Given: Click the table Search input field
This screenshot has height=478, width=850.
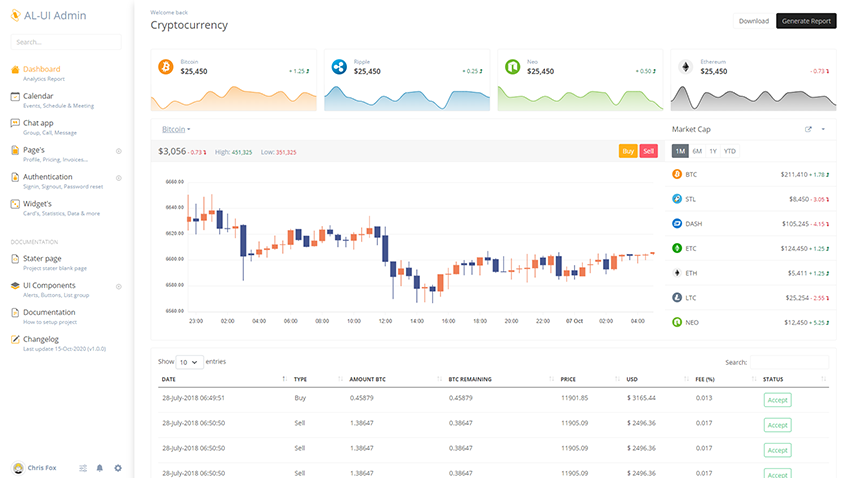Looking at the screenshot, I should coord(789,362).
